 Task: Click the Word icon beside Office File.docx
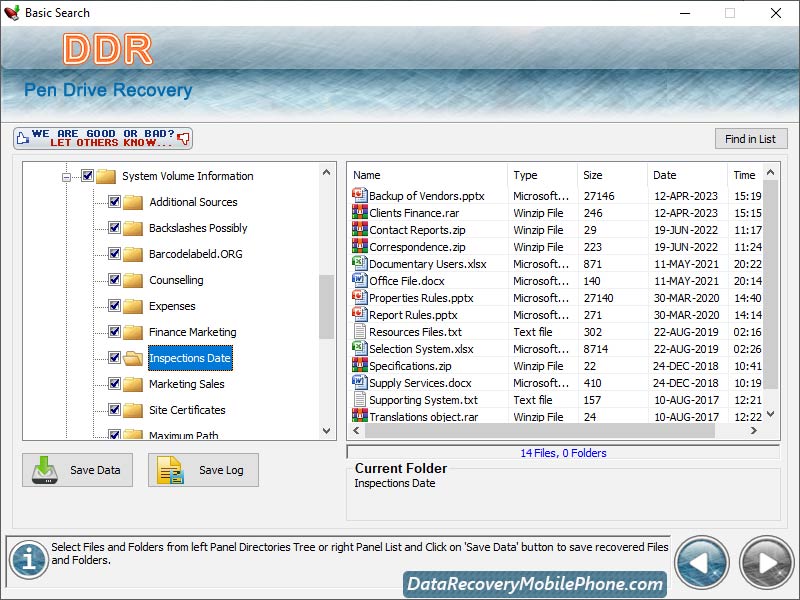pyautogui.click(x=361, y=281)
